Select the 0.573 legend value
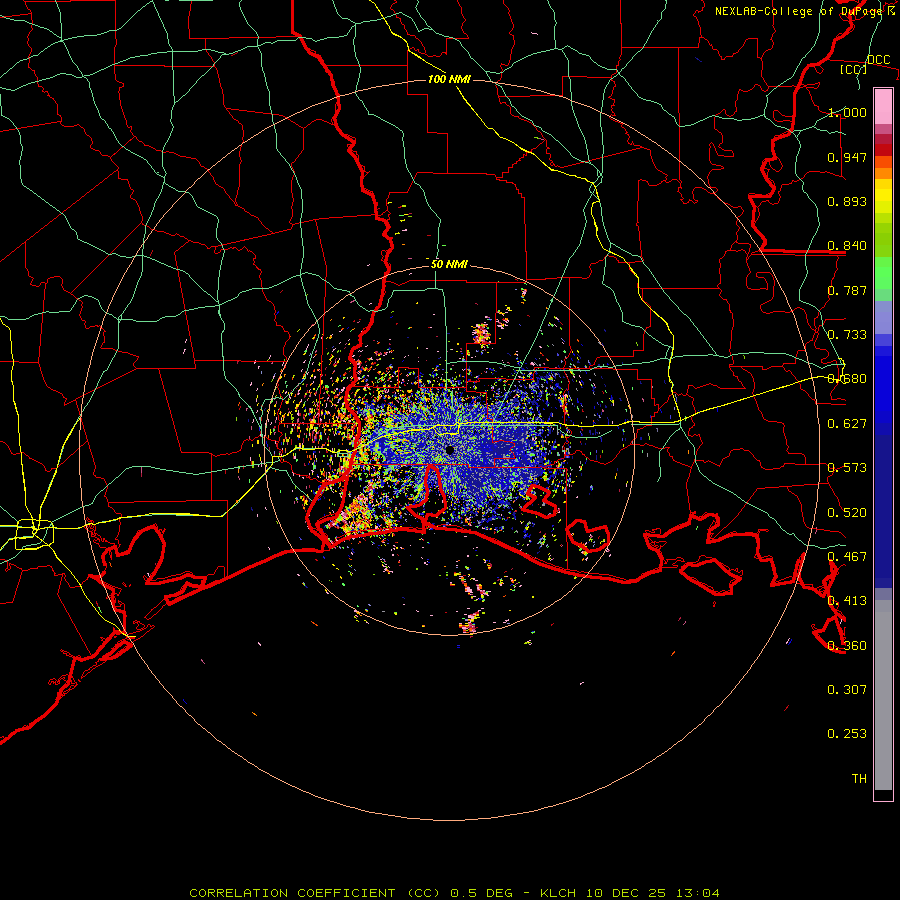The height and width of the screenshot is (900, 900). coord(847,468)
